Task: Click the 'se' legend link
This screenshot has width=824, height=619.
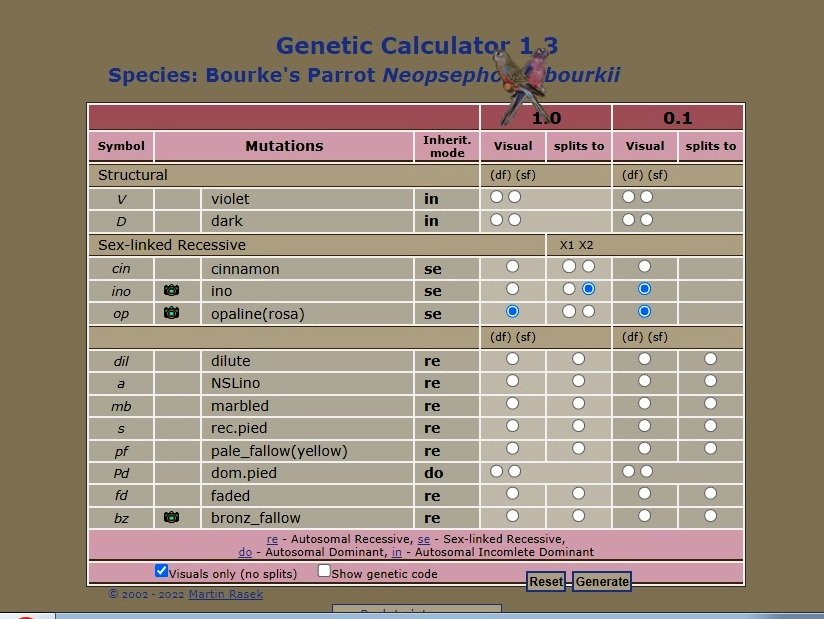Action: (423, 539)
